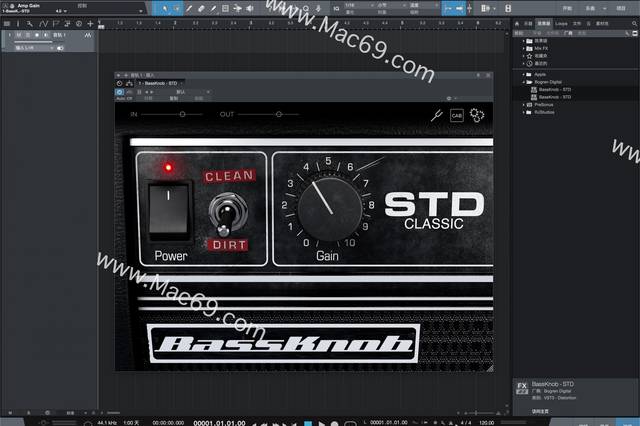Select the Range tool in the toolbar
Image resolution: width=640 pixels, height=426 pixels.
(x=177, y=8)
